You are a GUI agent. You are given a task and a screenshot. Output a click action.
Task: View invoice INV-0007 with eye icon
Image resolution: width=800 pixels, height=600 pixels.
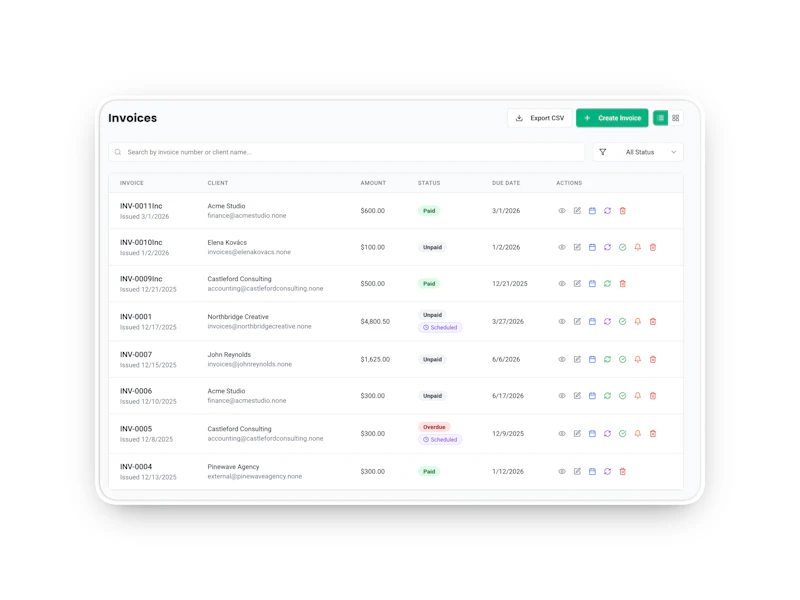[x=562, y=359]
